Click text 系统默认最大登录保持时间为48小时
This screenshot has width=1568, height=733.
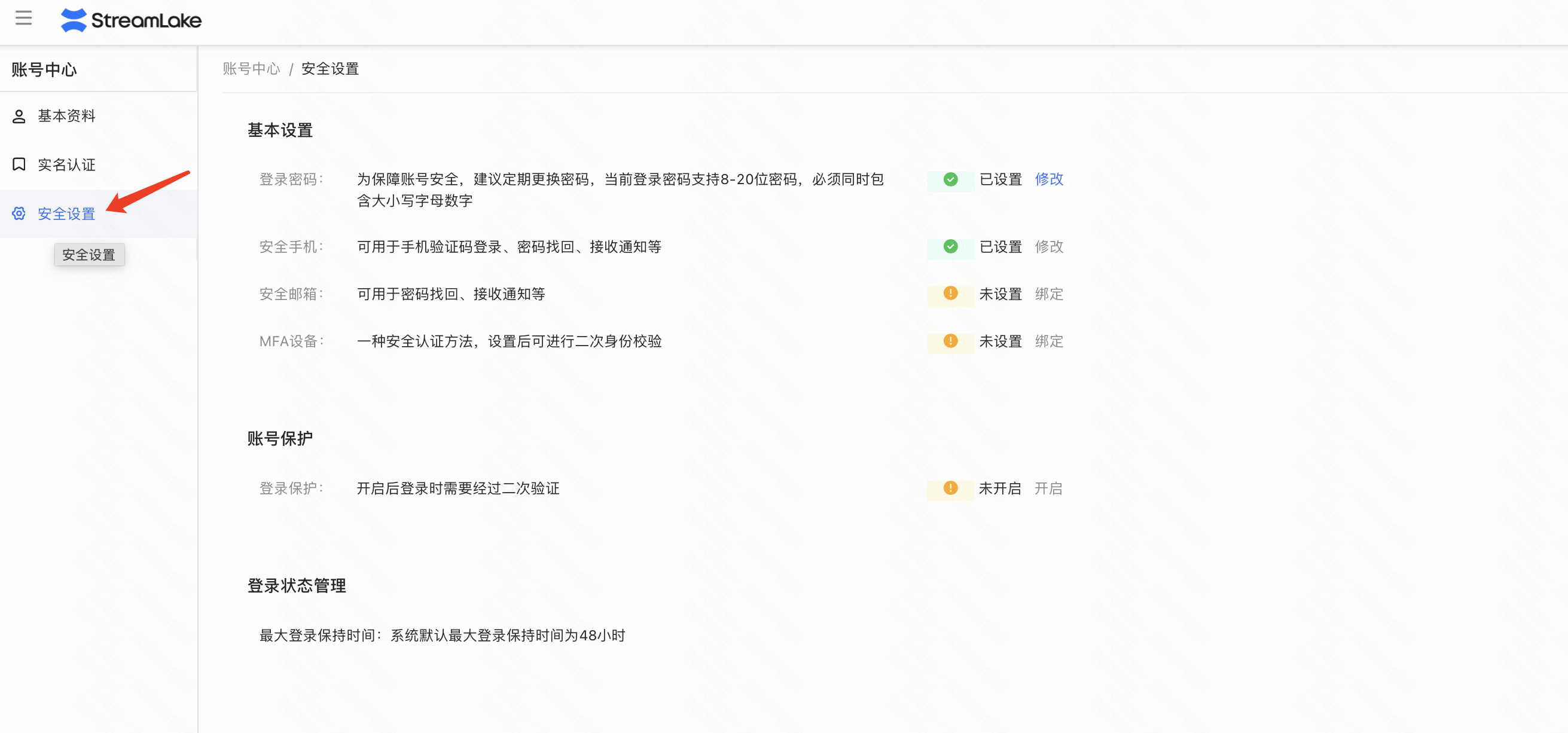(508, 636)
